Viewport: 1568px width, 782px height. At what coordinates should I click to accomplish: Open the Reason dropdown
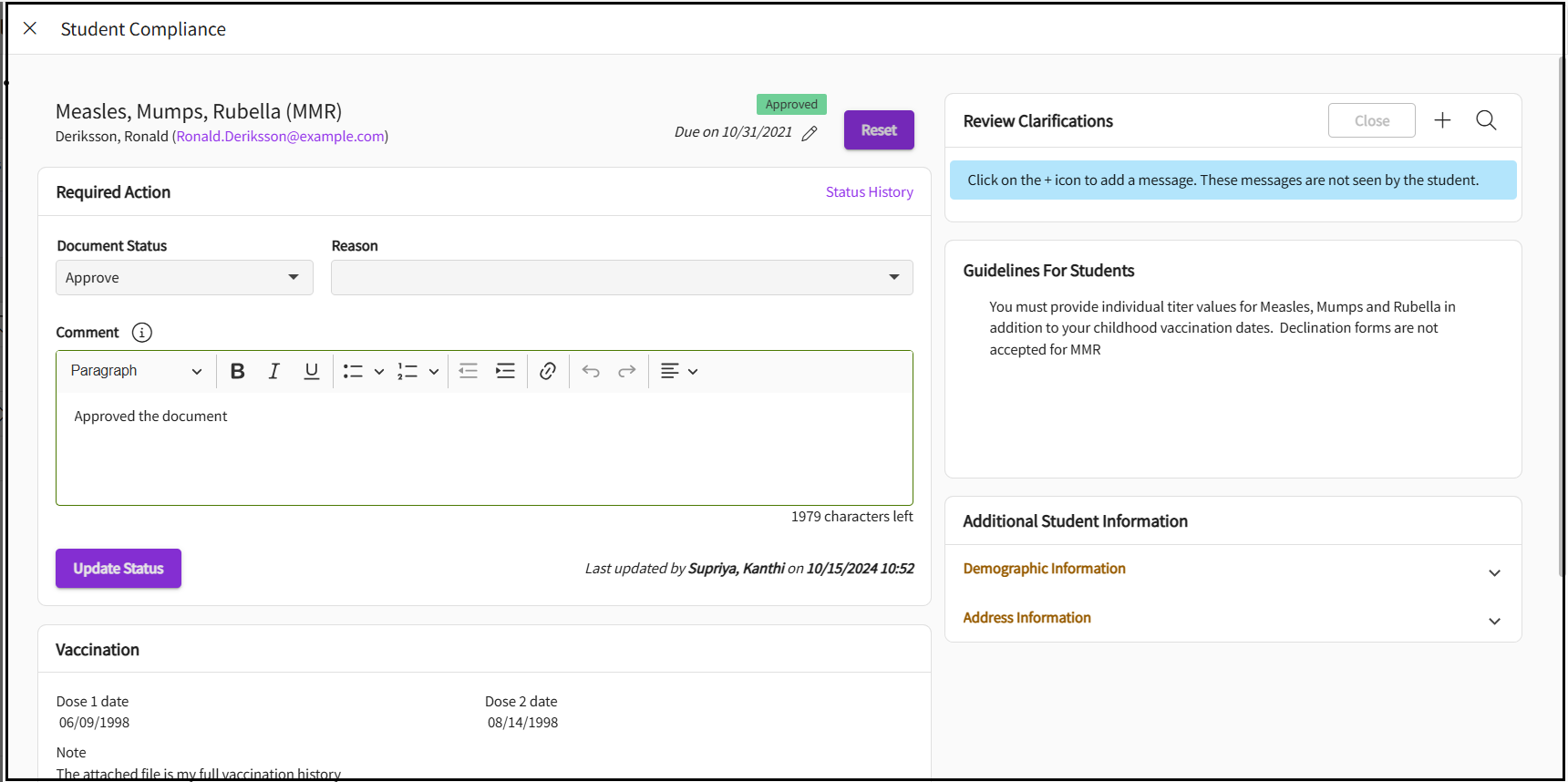621,278
